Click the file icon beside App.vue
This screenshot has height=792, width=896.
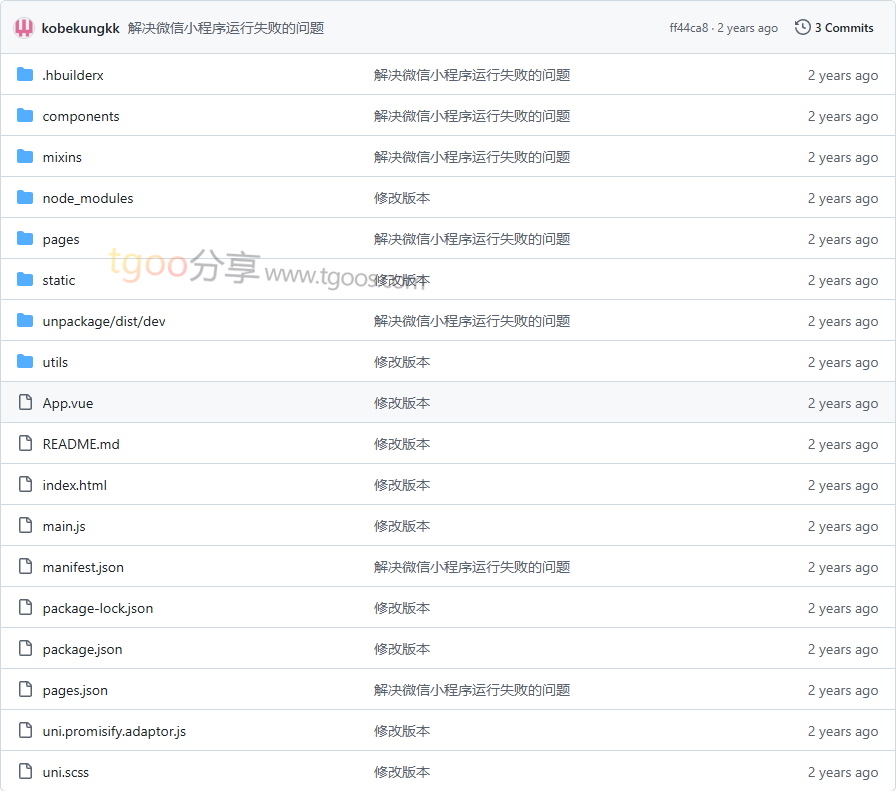click(25, 403)
